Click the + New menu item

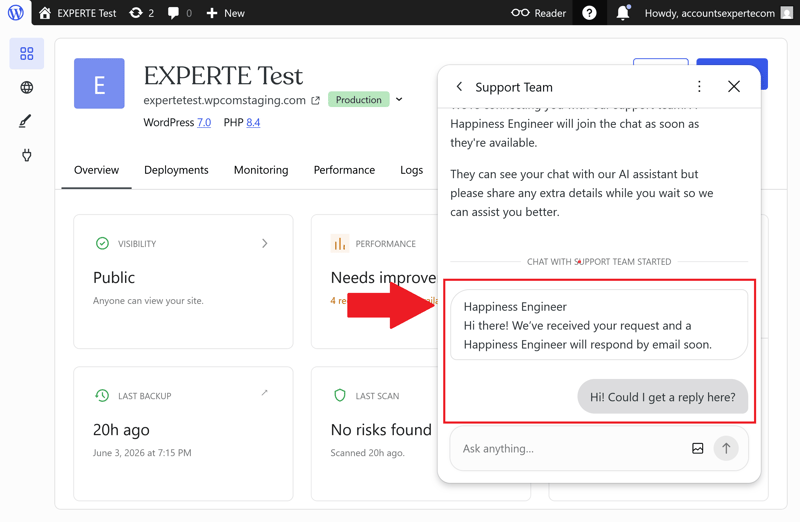point(225,13)
